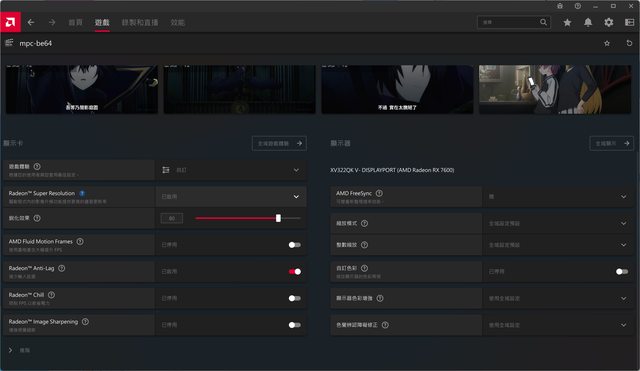
Task: Click XV322QK V- DISPLAYPORT monitor label
Action: pos(392,170)
